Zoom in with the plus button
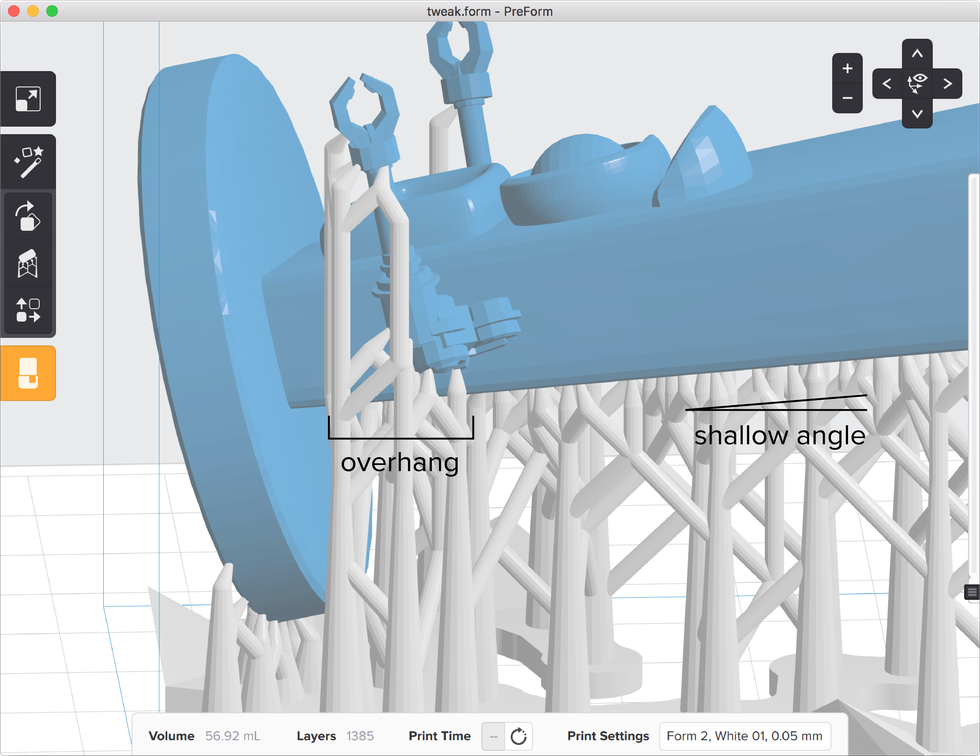Screen dimensions: 980x756 847,69
